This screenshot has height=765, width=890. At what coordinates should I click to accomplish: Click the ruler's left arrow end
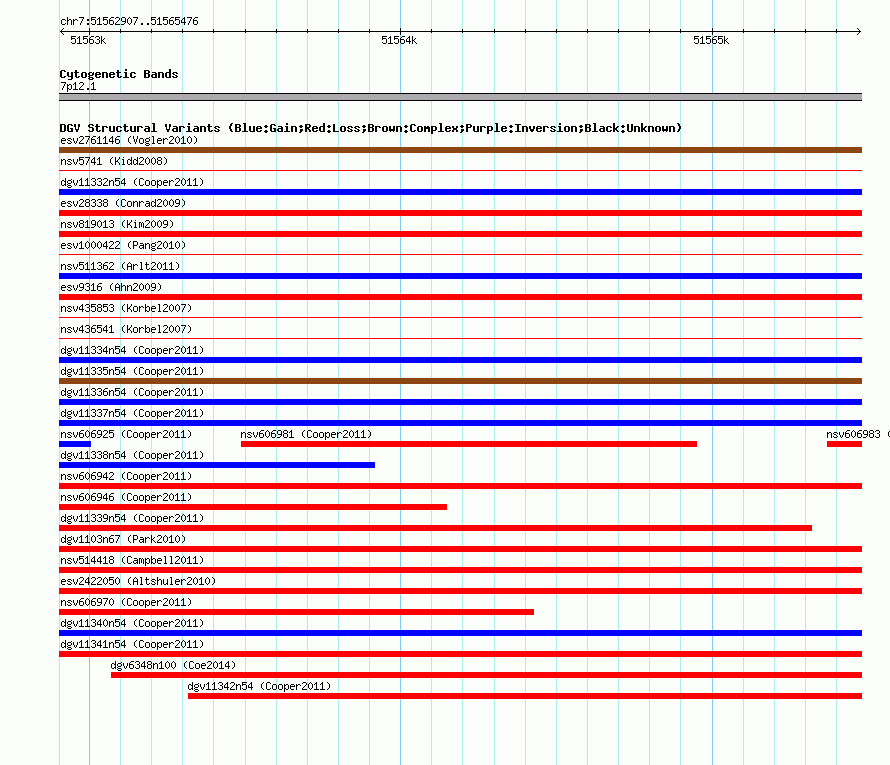tap(62, 31)
